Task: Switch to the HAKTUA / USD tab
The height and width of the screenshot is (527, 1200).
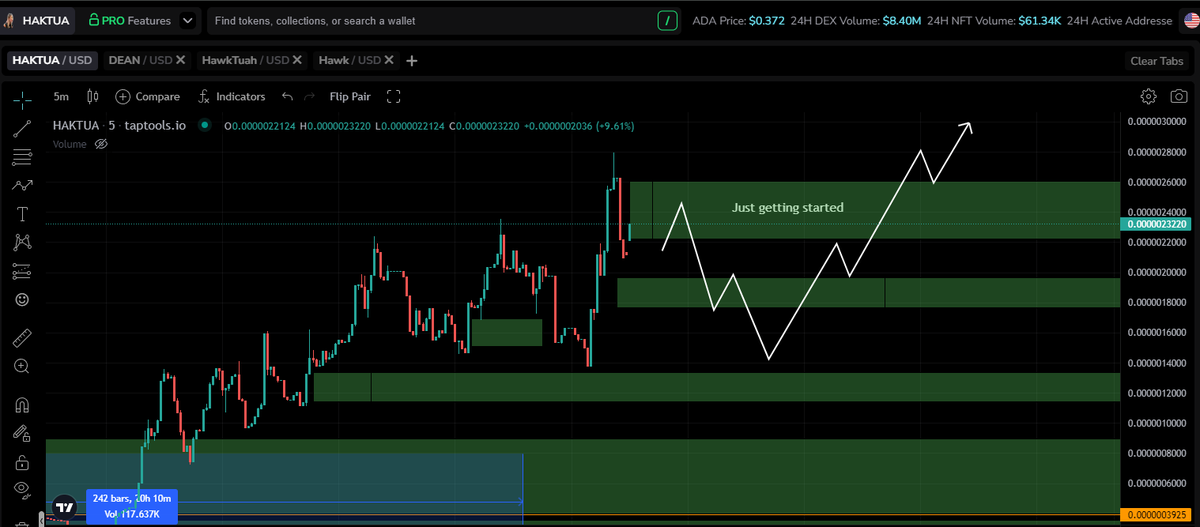Action: [51, 60]
